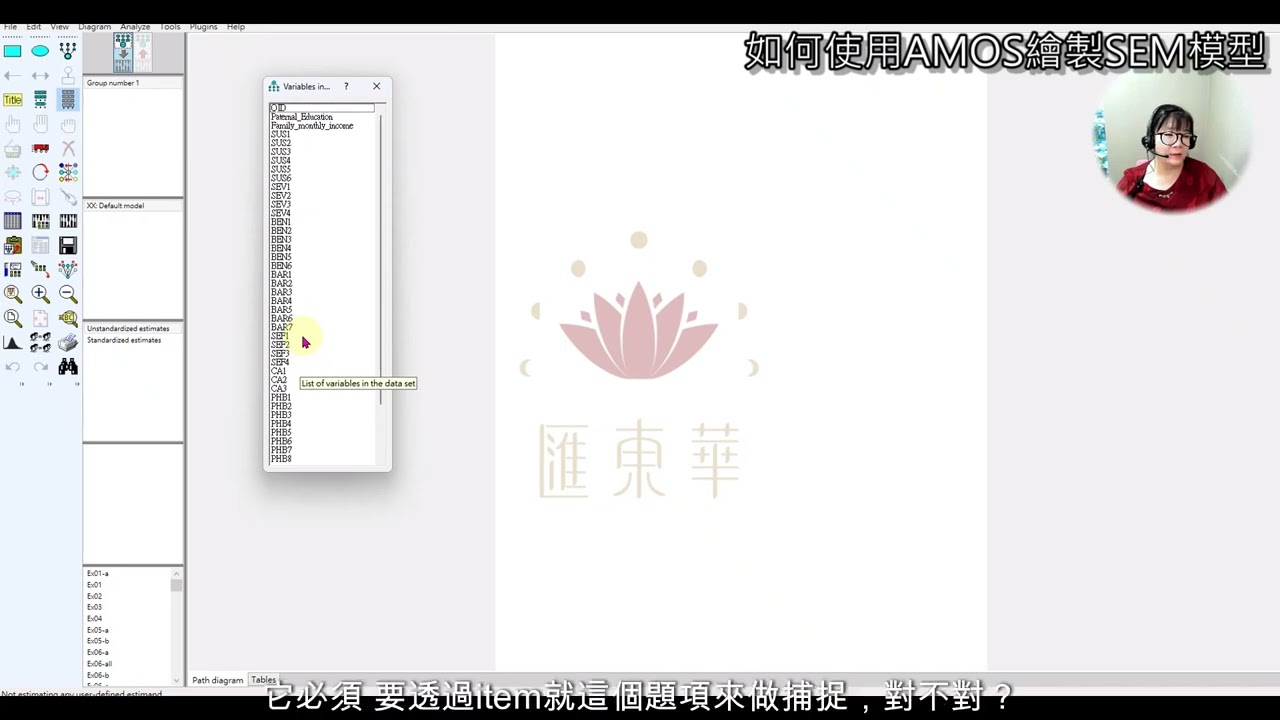This screenshot has height=720, width=1280.
Task: Select SEF4 variable in the list
Action: 280,362
